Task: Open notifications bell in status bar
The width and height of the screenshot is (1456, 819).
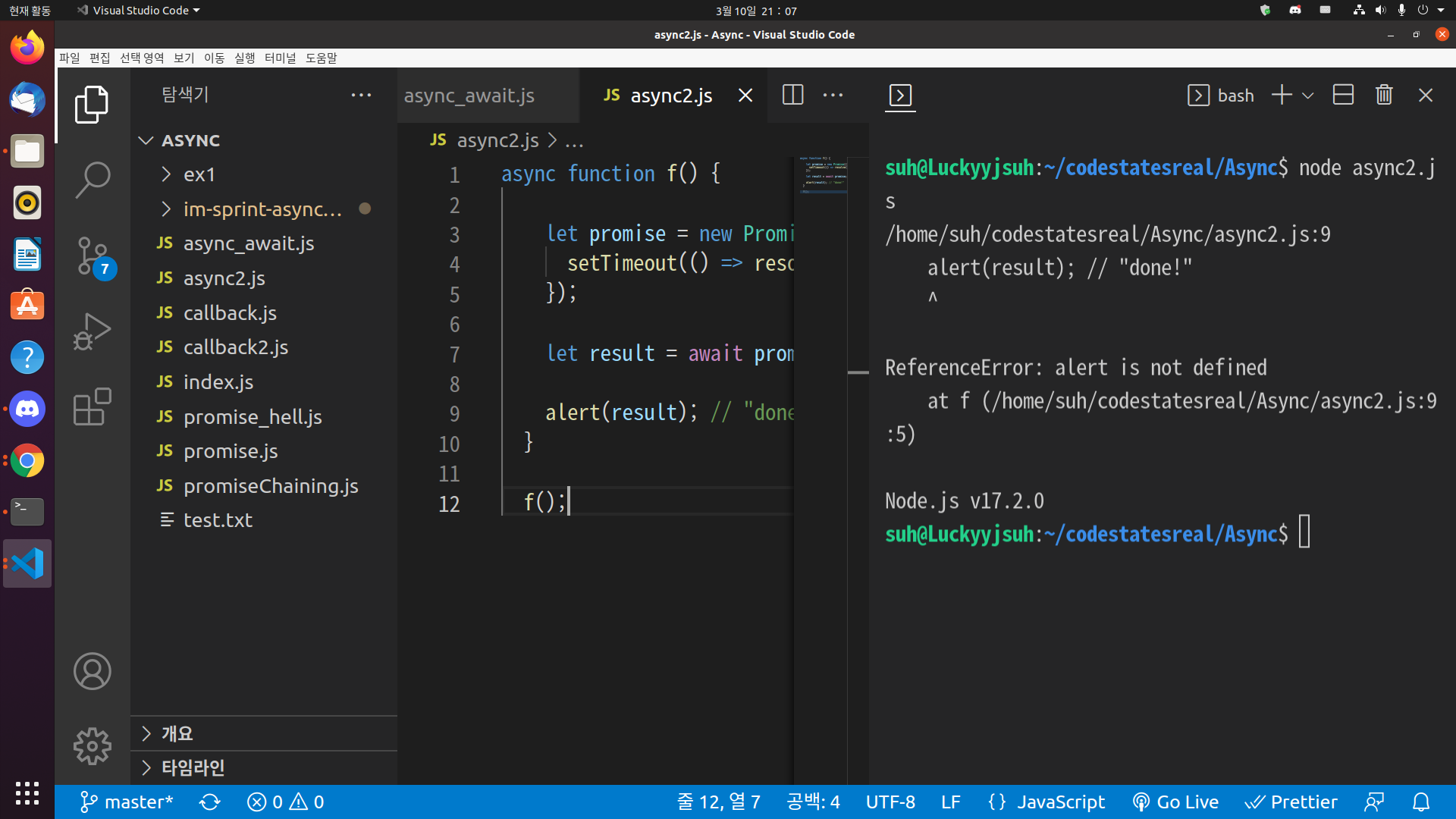Action: [x=1421, y=802]
